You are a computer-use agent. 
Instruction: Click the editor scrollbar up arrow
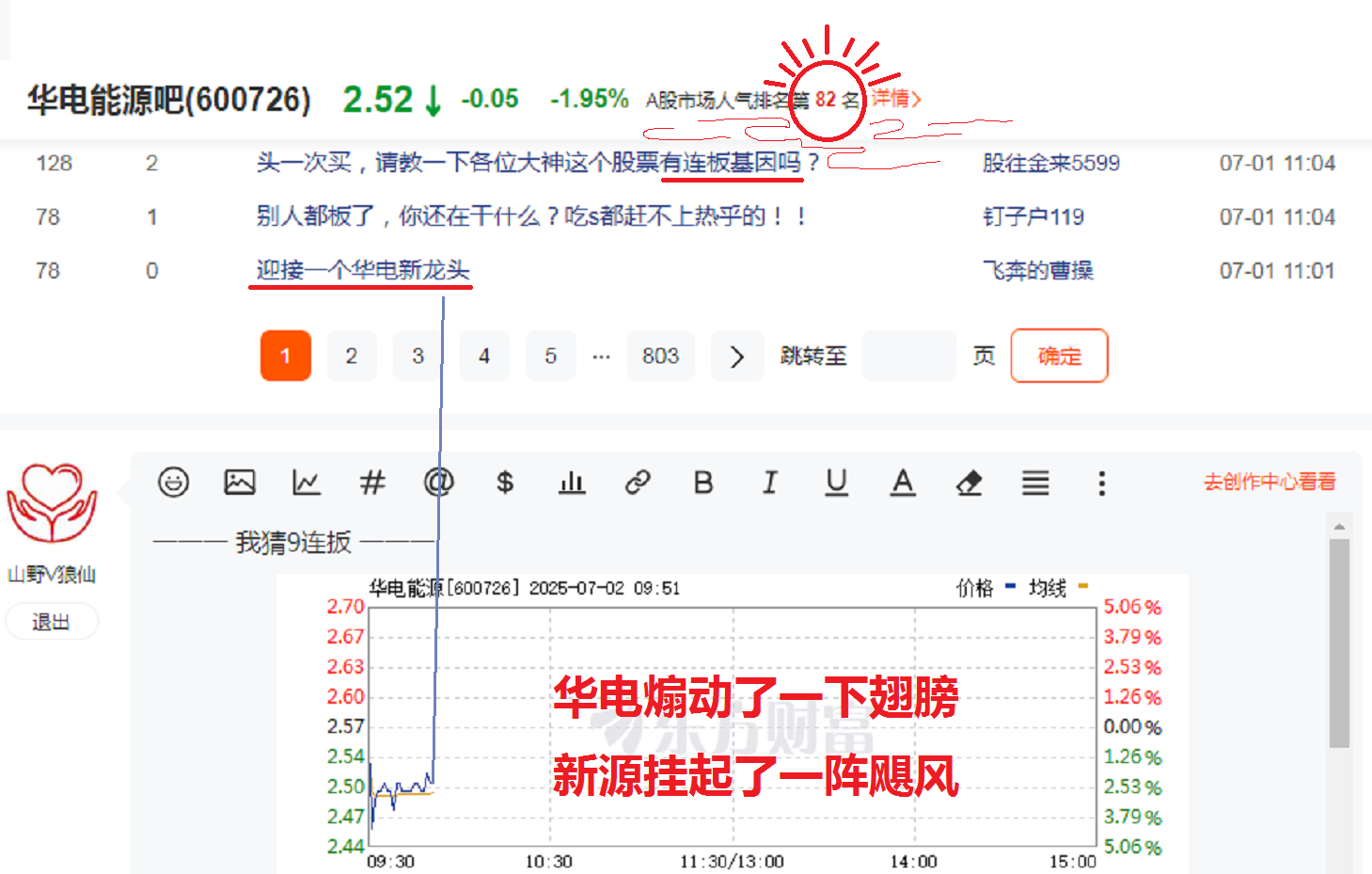1339,526
